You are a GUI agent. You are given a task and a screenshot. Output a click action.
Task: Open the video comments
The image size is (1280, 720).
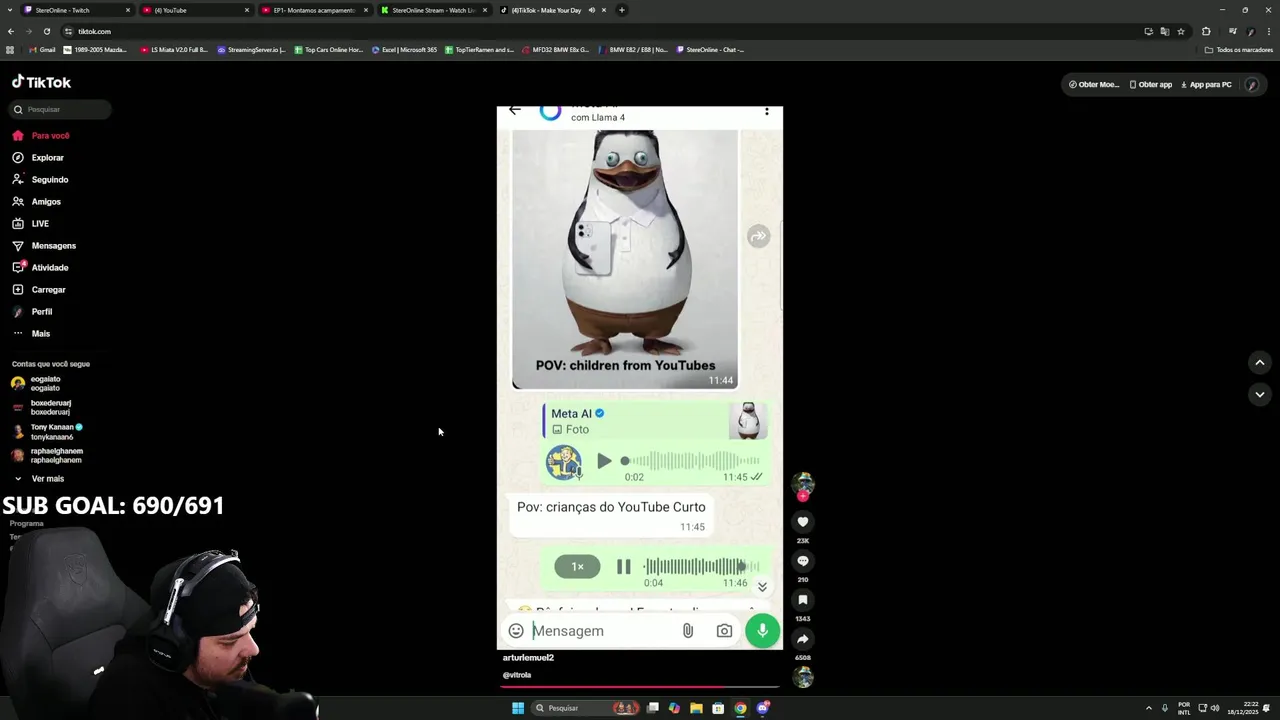pos(802,561)
